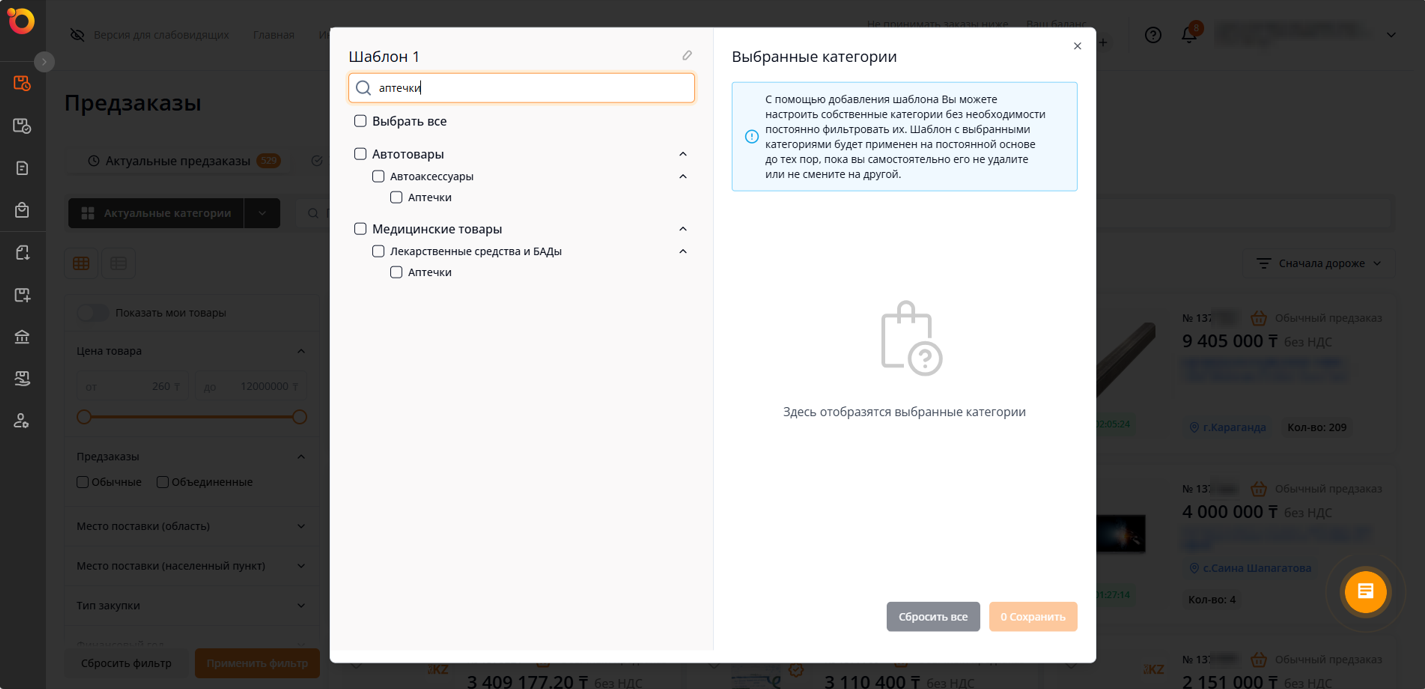Check the Объединенные preorders checkbox
Viewport: 1425px width, 689px height.
click(162, 482)
